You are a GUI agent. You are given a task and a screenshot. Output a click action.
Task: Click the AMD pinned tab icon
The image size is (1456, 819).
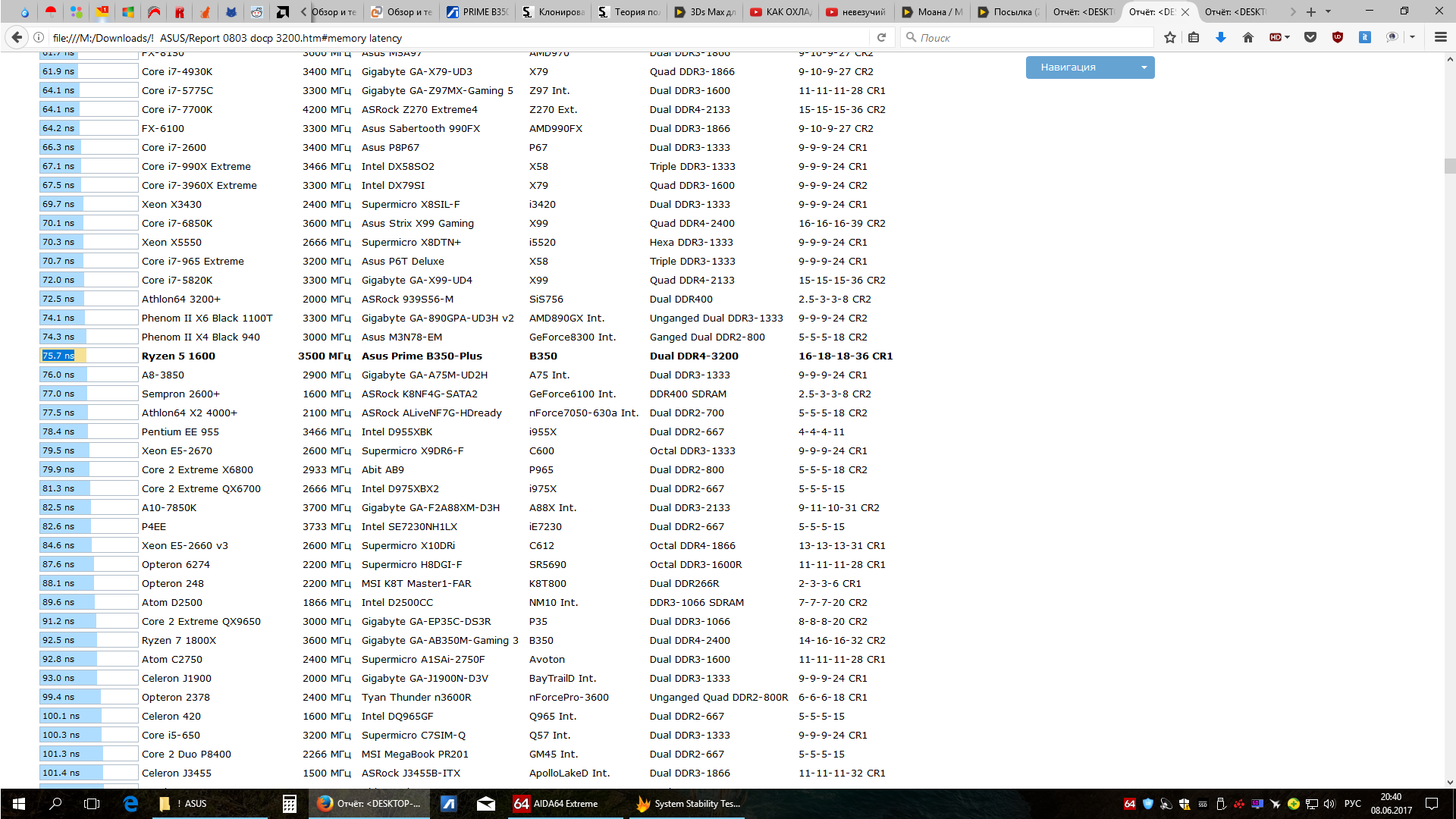coord(282,11)
